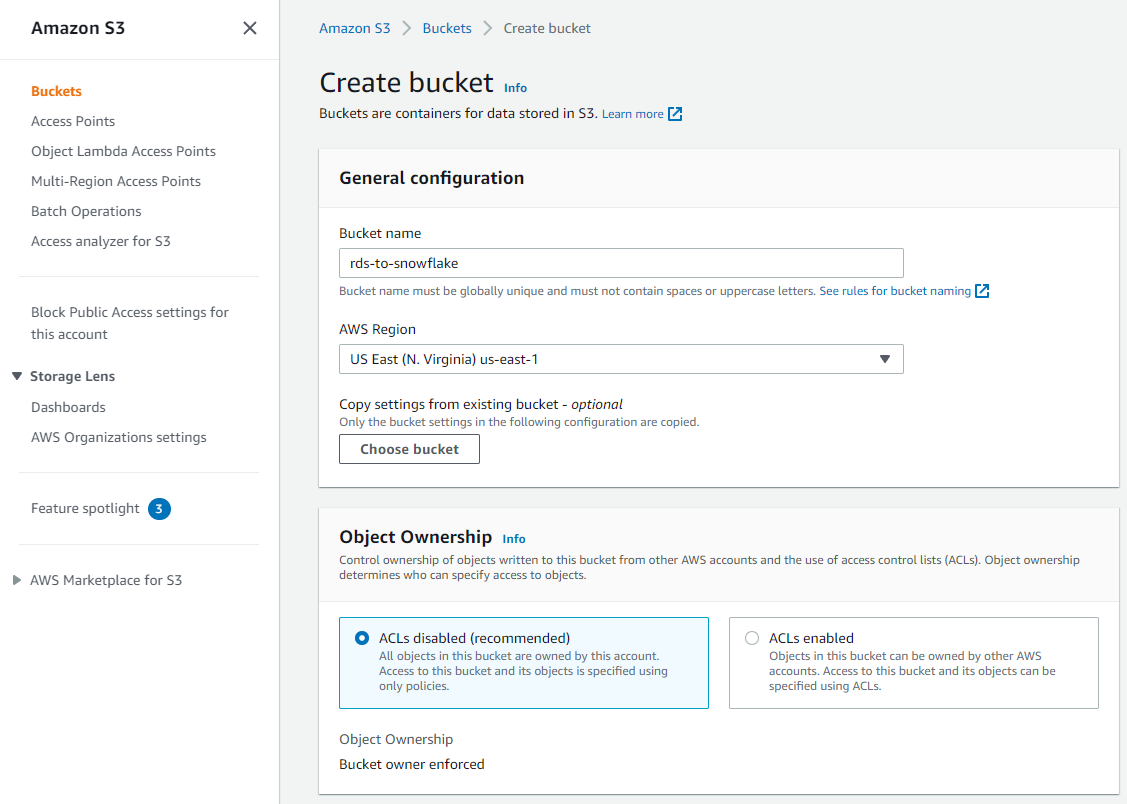
Task: Click Amazon S3 breadcrumb link
Action: 354,28
